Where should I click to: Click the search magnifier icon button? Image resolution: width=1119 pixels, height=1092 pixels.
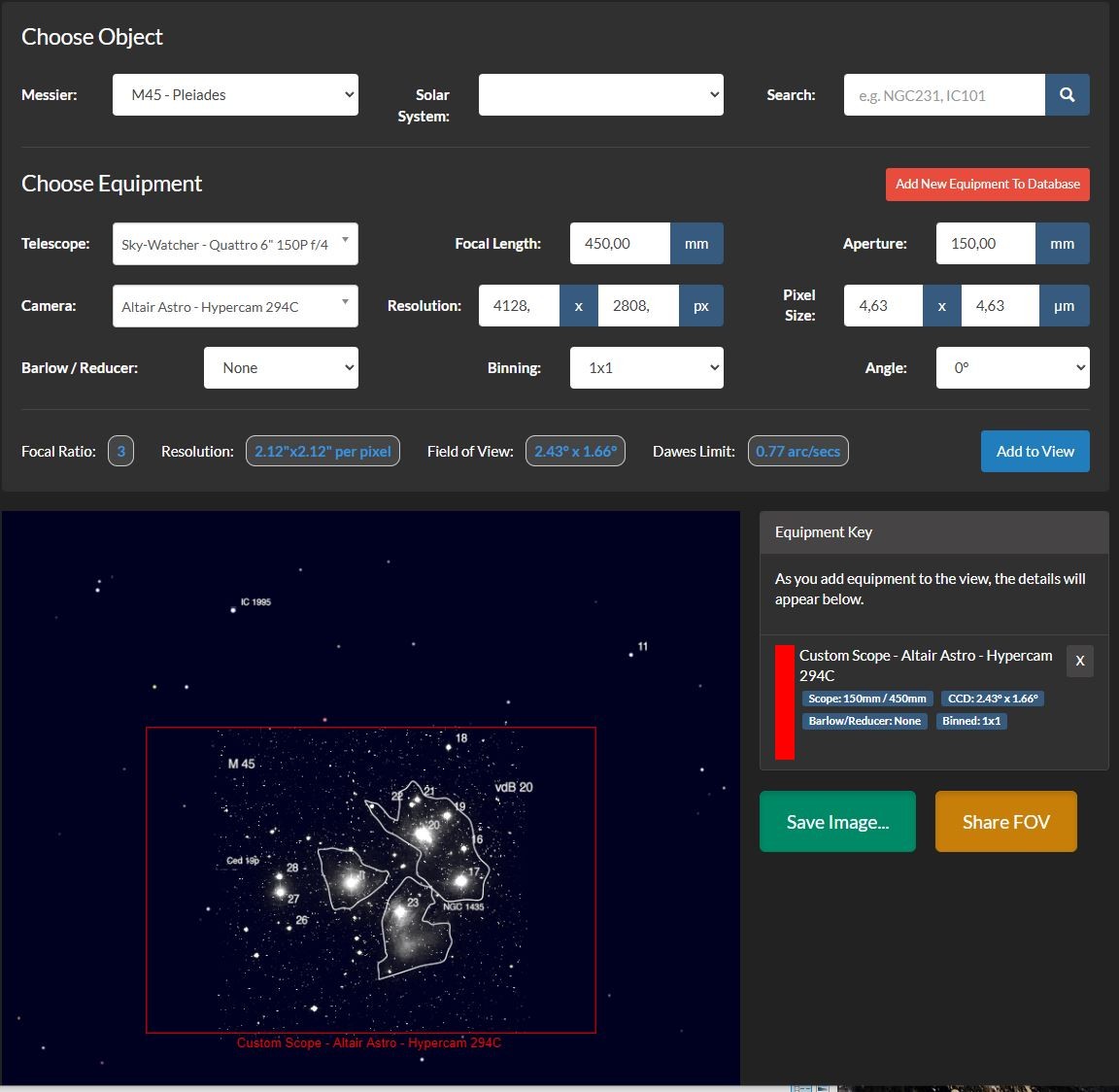pyautogui.click(x=1067, y=95)
